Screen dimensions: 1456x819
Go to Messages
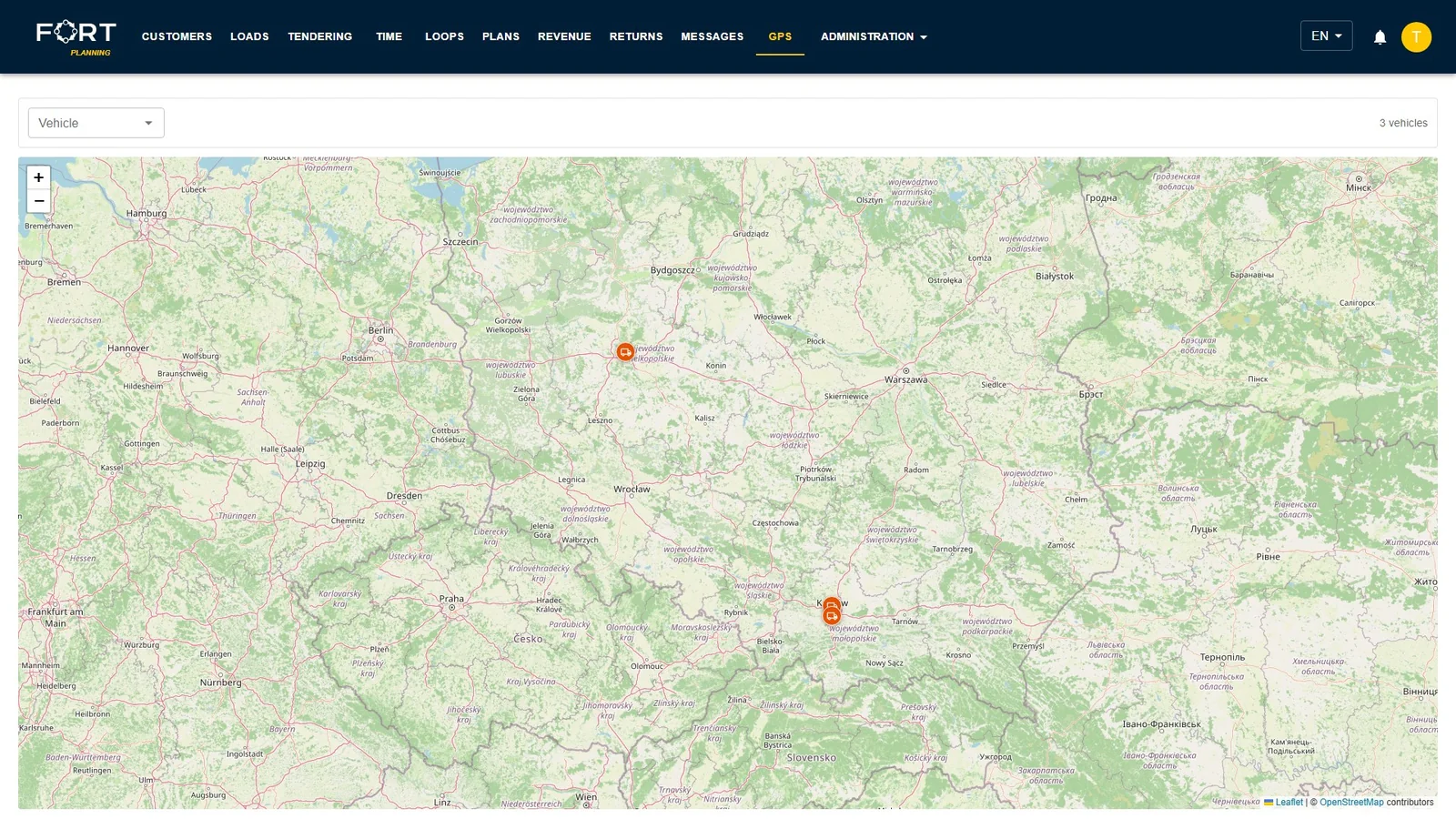[713, 37]
